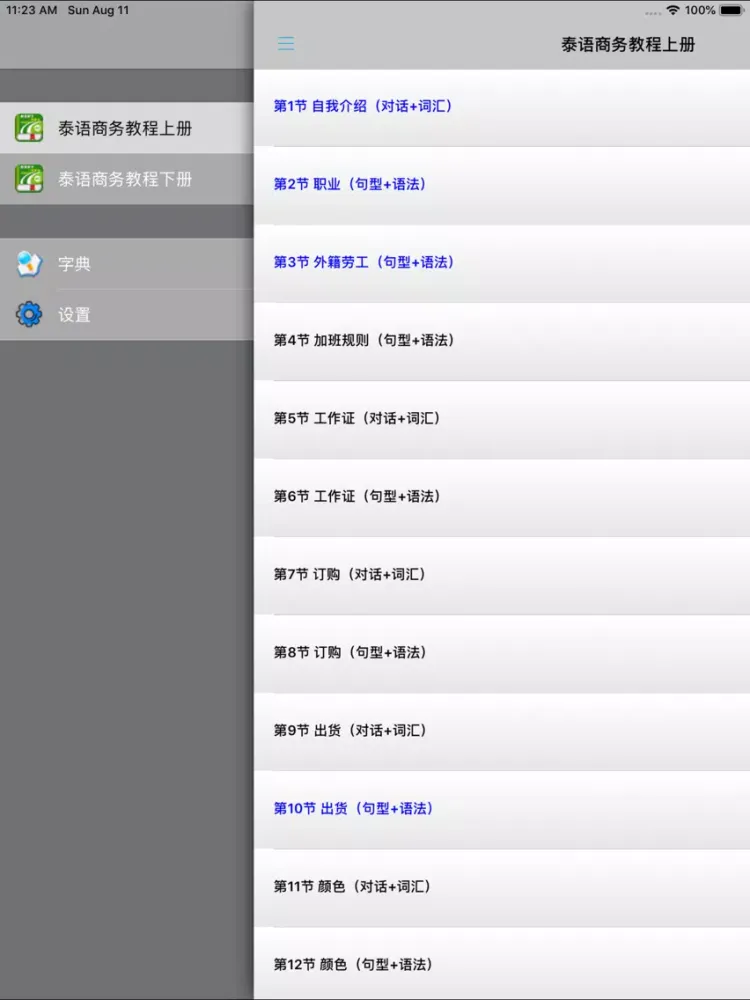Open lesson 第11节 颜色（对话+词汇）
Viewport: 750px width, 1000px height.
click(502, 888)
